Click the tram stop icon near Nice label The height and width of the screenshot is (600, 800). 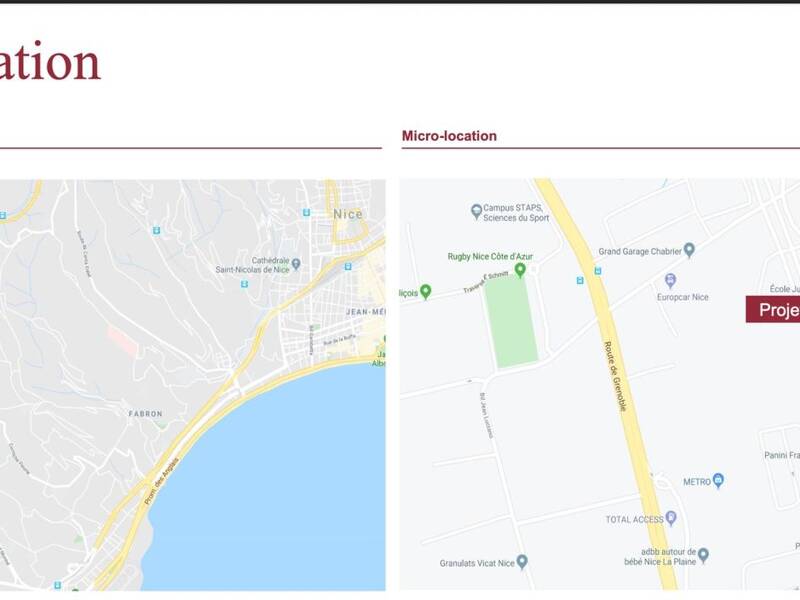(306, 212)
